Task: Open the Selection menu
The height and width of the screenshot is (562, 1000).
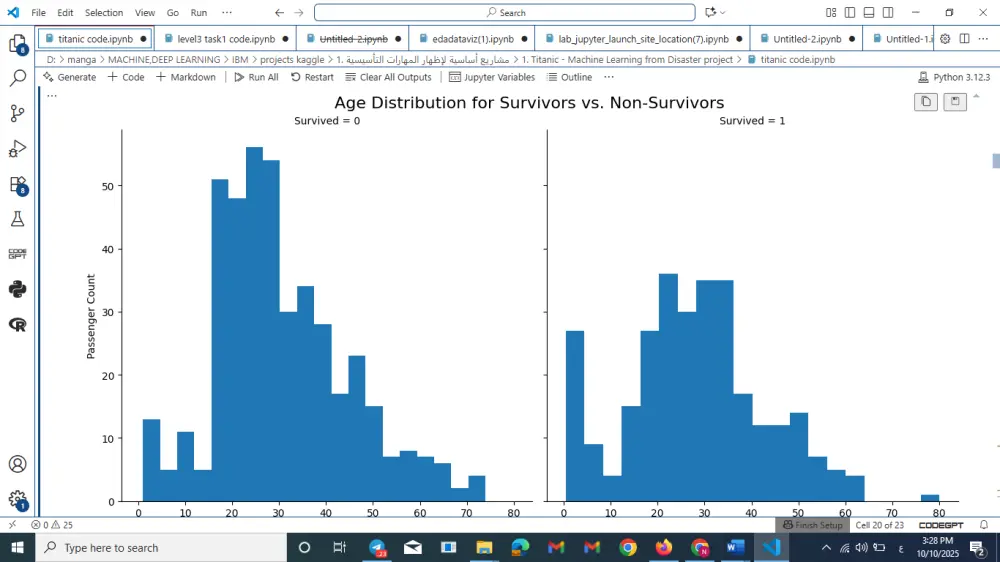Action: click(x=104, y=12)
